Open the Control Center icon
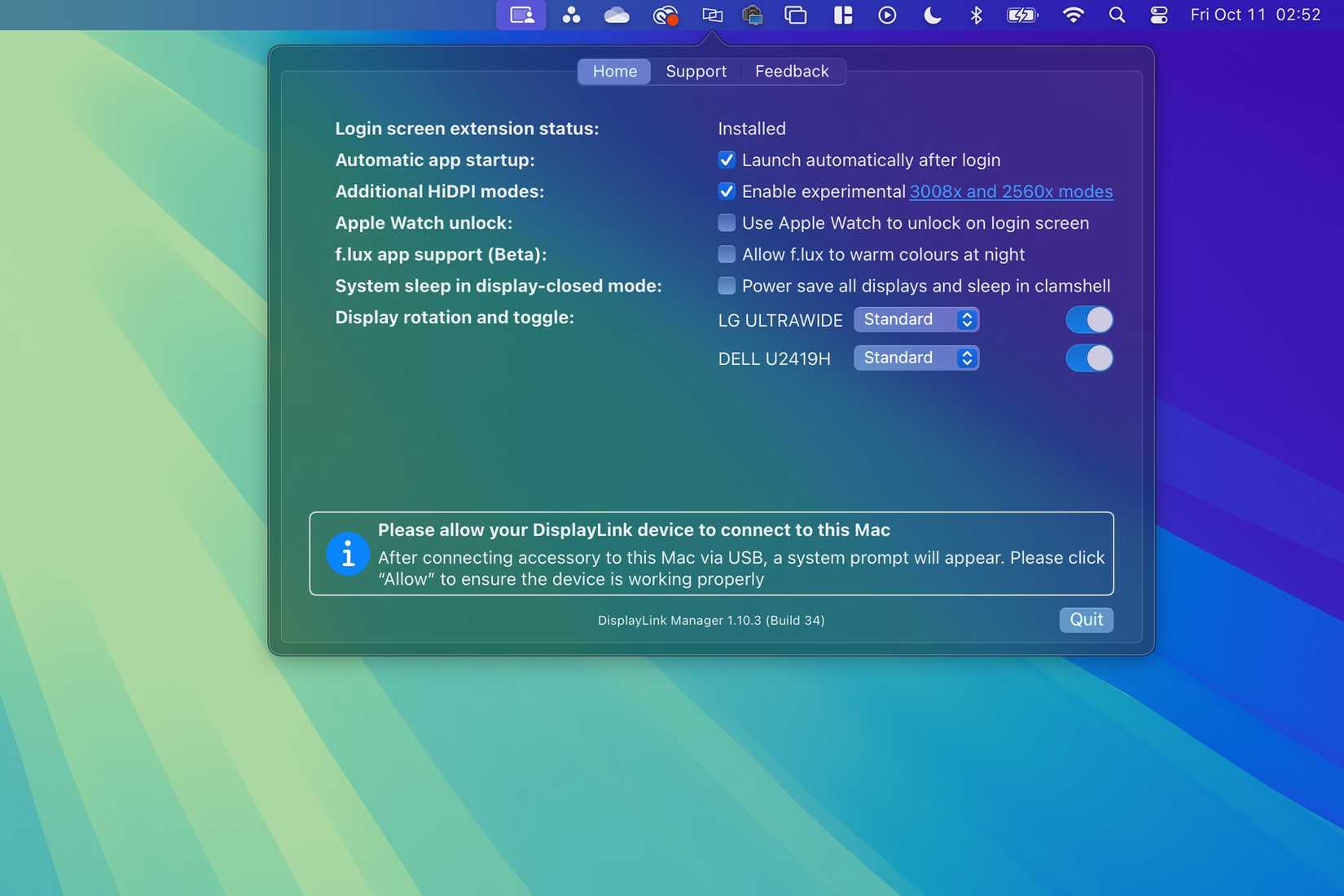This screenshot has width=1344, height=896. [x=1158, y=15]
